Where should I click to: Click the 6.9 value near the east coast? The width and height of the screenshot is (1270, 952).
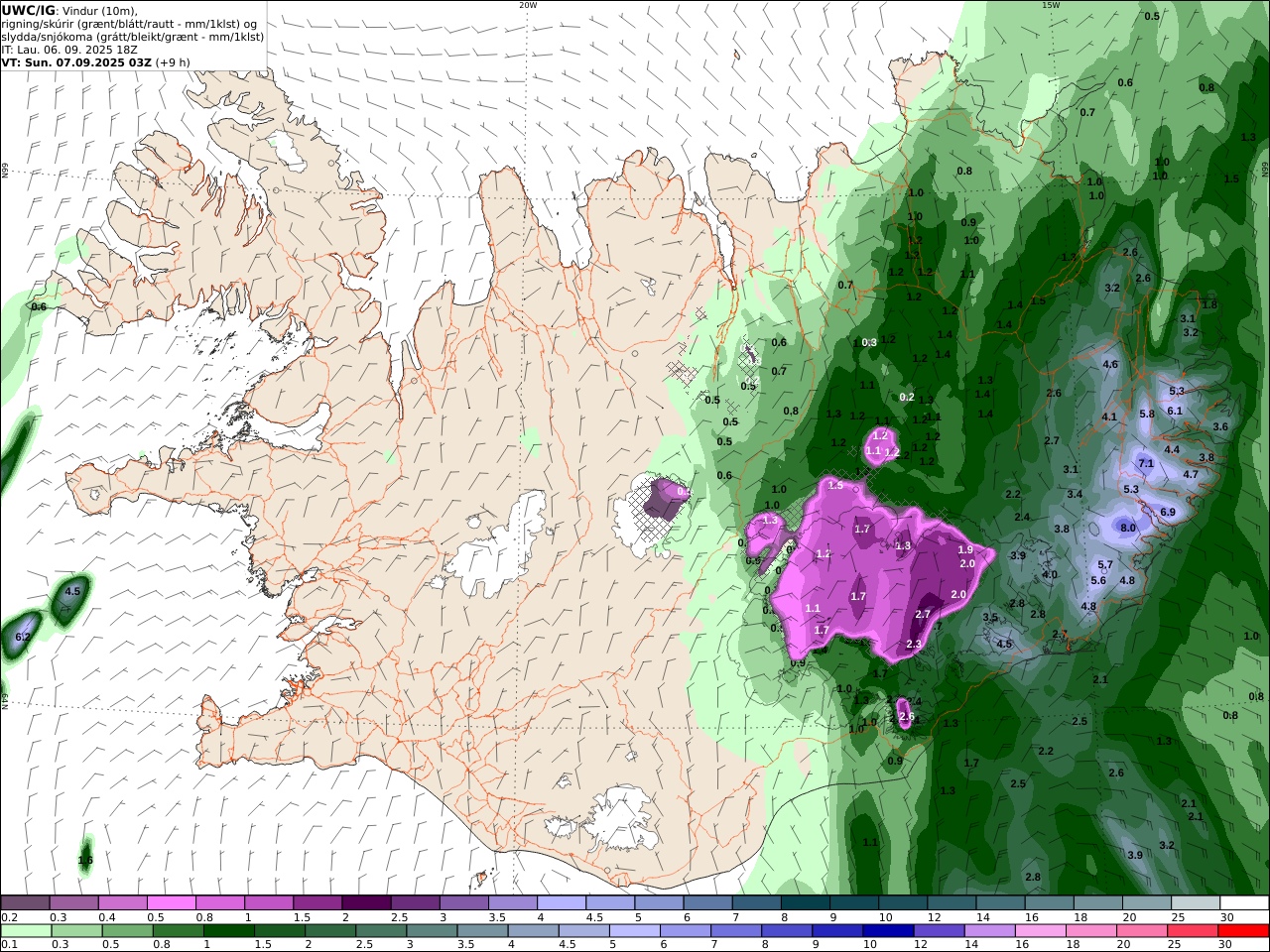click(1168, 512)
